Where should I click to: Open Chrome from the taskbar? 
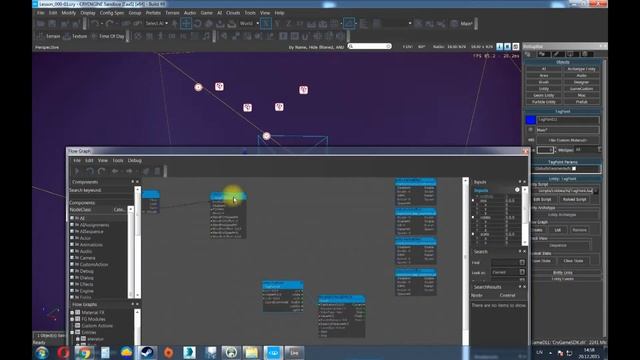84,352
